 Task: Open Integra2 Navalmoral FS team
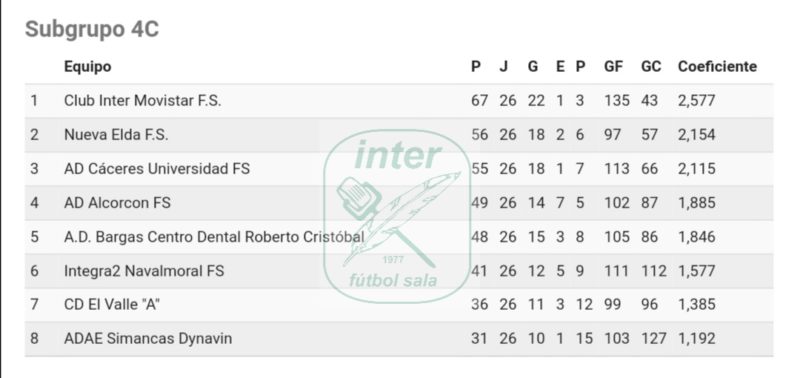[x=144, y=270]
